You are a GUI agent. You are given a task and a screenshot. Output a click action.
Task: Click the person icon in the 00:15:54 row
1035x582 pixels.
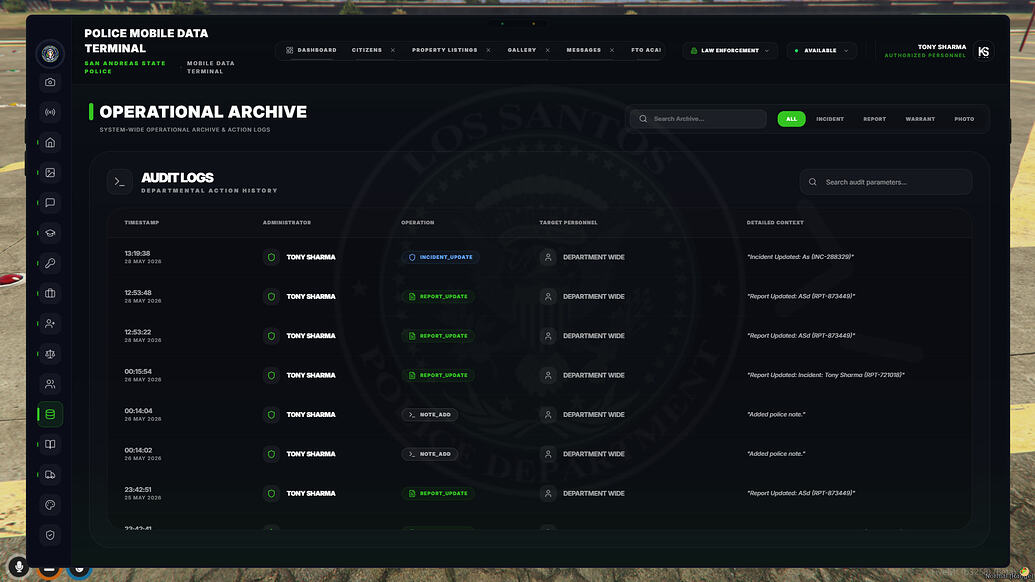point(548,375)
